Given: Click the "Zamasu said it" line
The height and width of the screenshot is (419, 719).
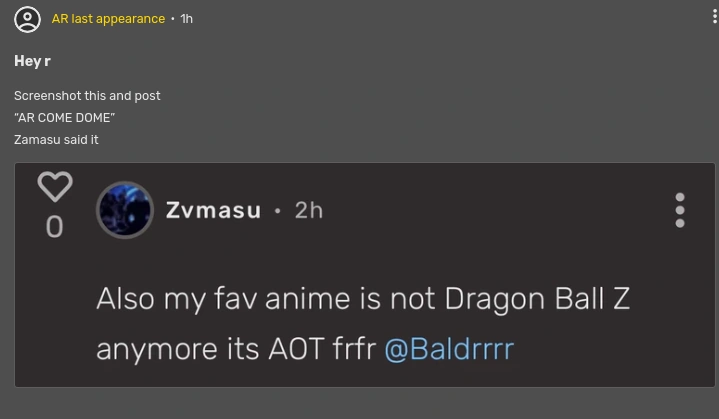Looking at the screenshot, I should pyautogui.click(x=56, y=140).
